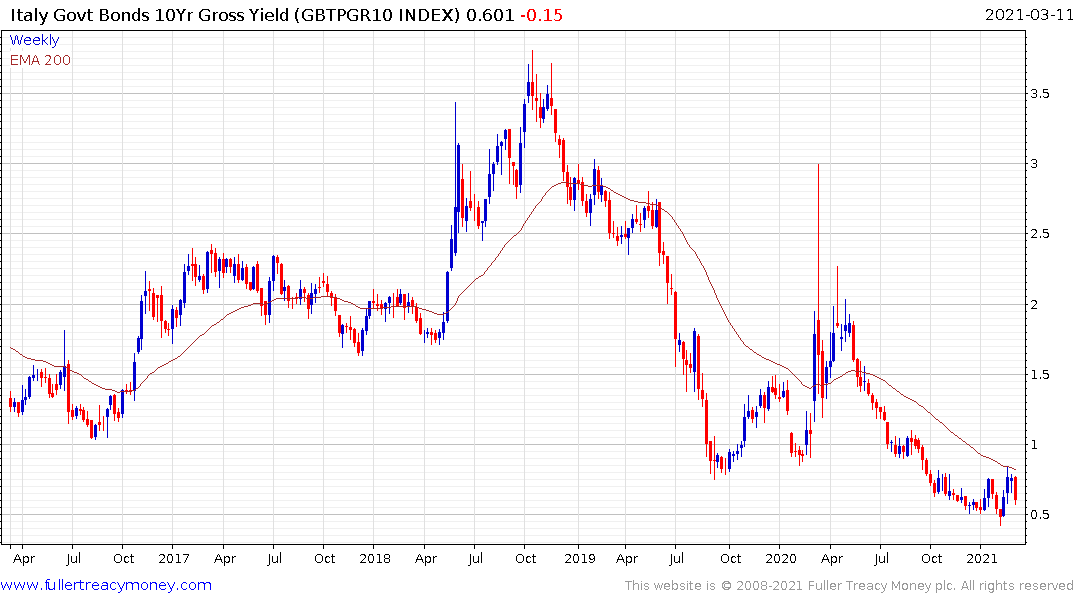Click the 2 y-axis label
The height and width of the screenshot is (600, 1075).
1035,304
